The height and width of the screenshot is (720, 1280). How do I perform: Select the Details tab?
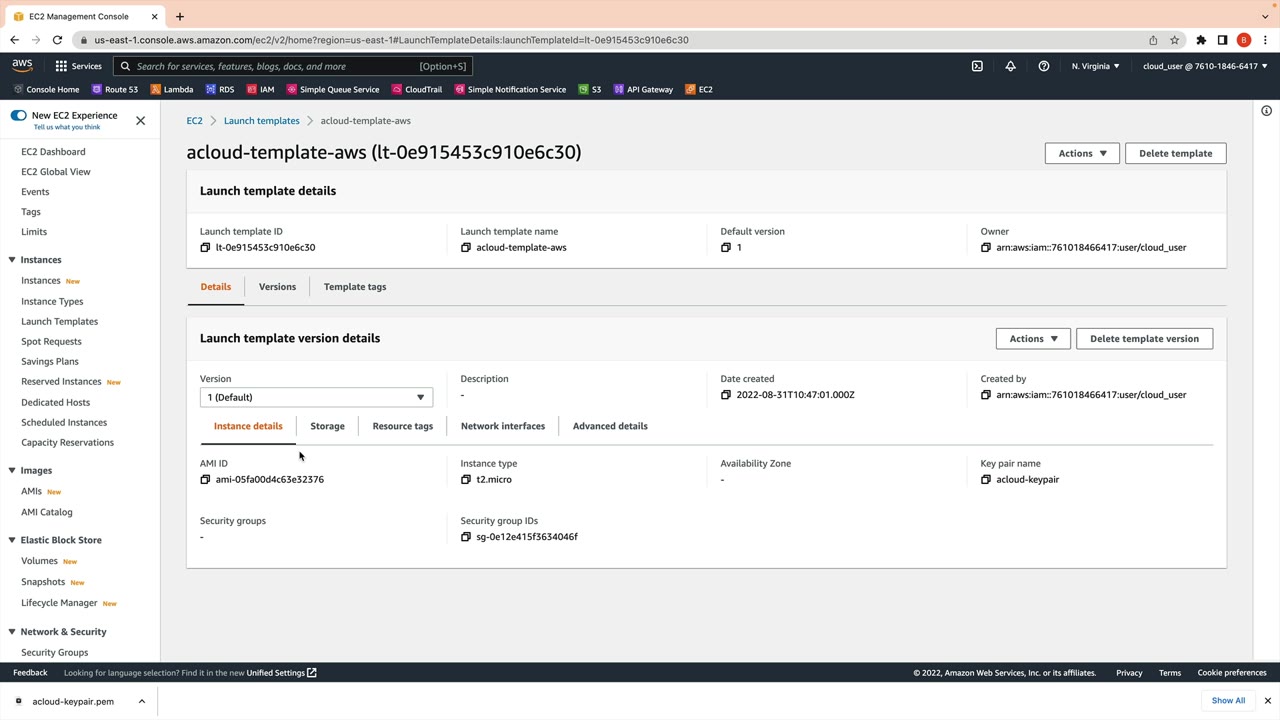click(216, 287)
